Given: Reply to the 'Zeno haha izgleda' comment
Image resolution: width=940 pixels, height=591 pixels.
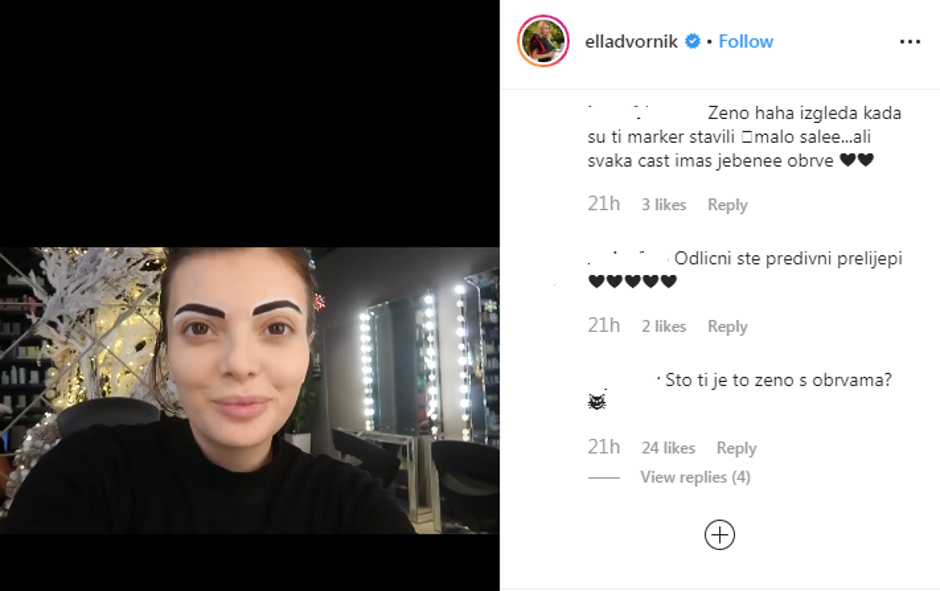Looking at the screenshot, I should pos(727,205).
